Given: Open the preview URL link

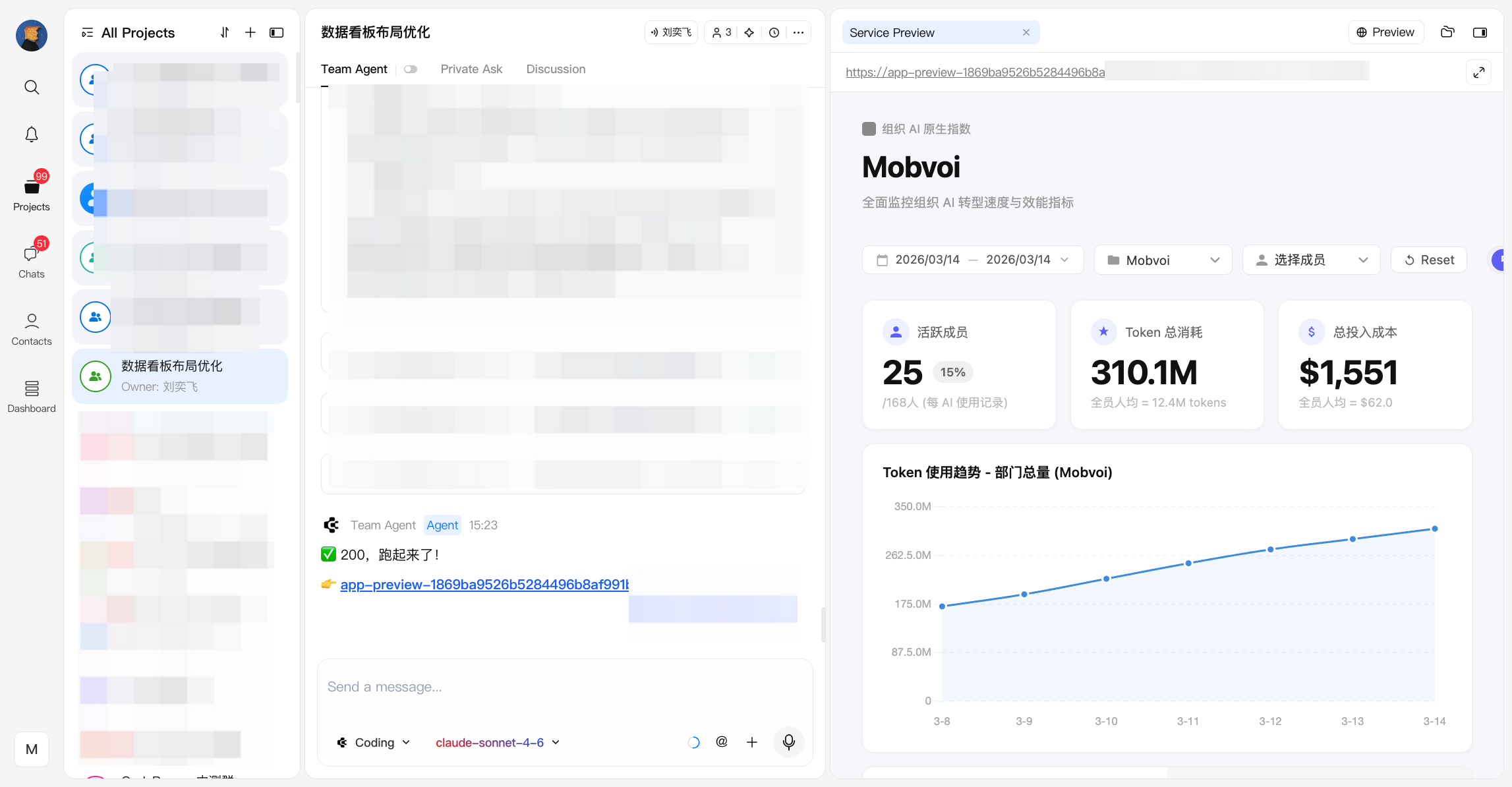Looking at the screenshot, I should click(x=975, y=72).
